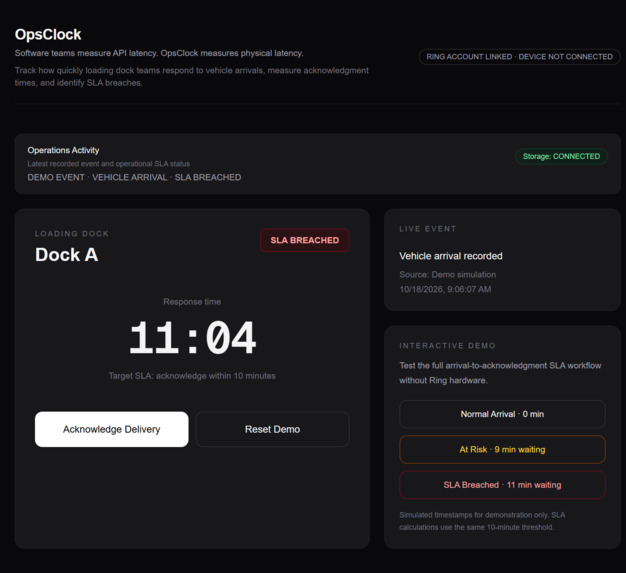Screen dimensions: 626x573
Task: Click the SLA BREACHED badge on Dock A
Action: pyautogui.click(x=305, y=240)
